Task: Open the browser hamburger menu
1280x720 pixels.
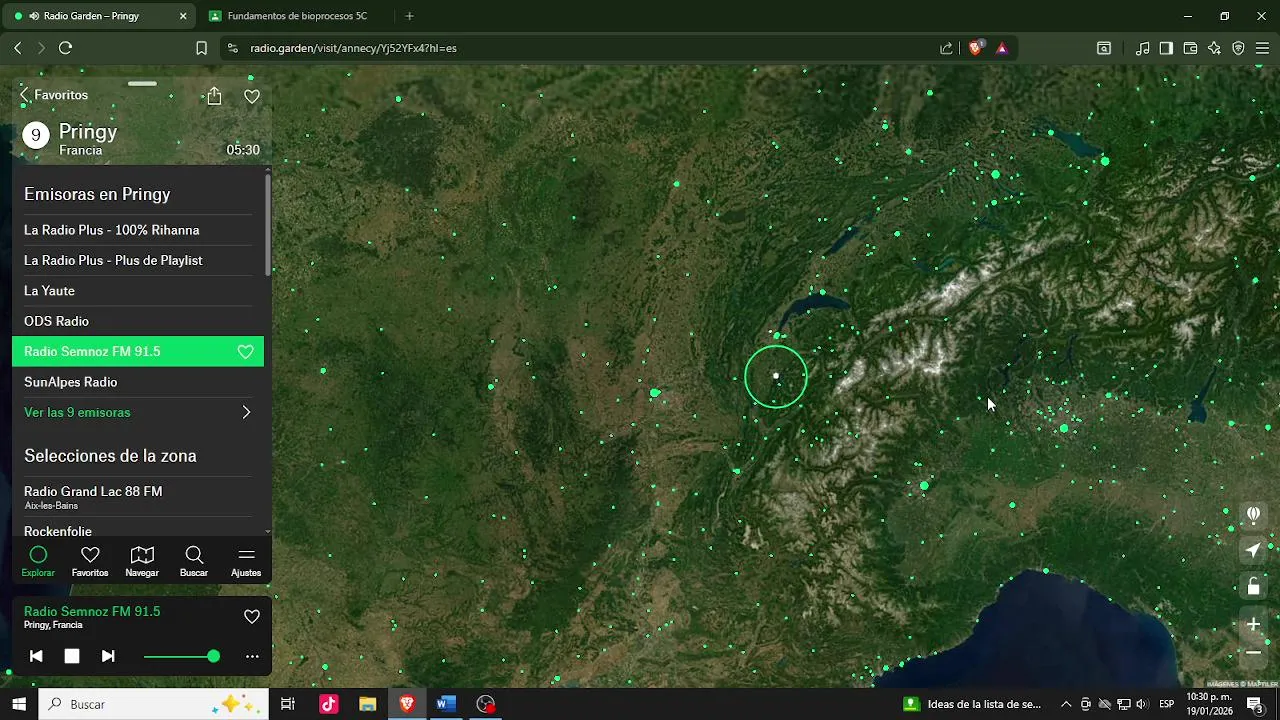Action: point(1262,48)
